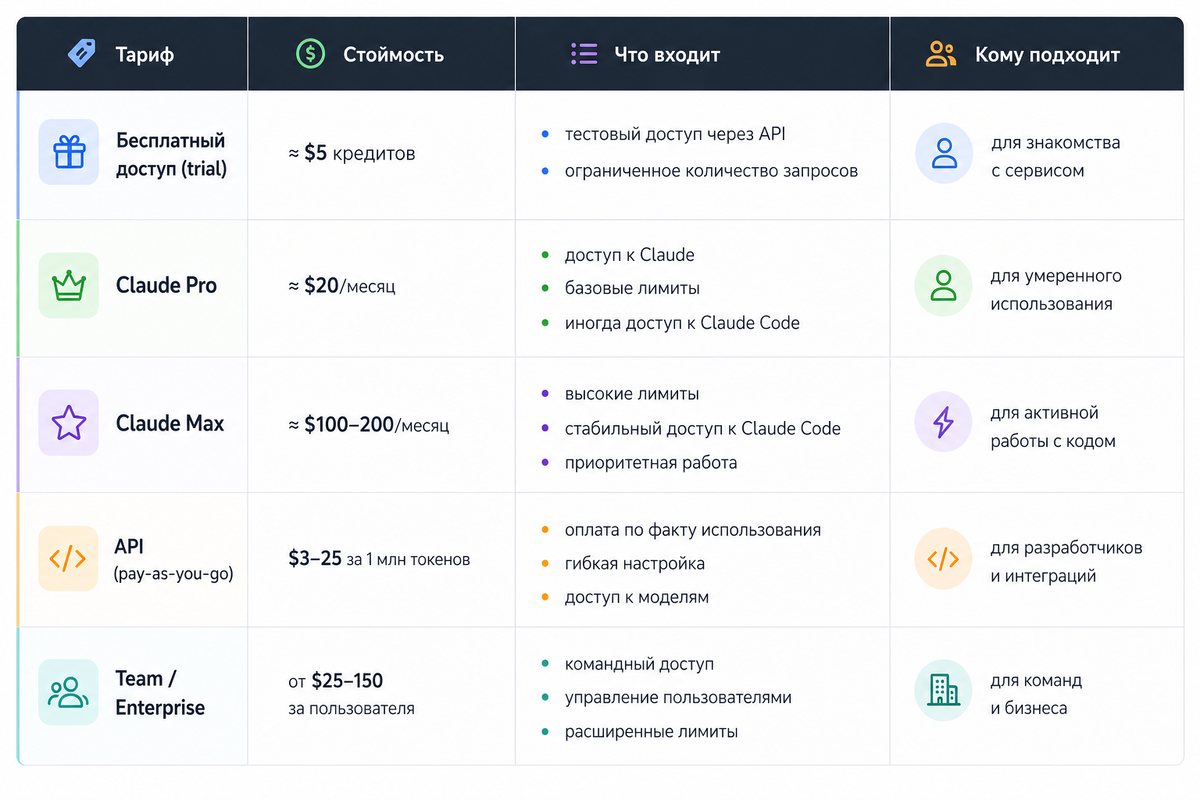Image resolution: width=1200 pixels, height=800 pixels.
Task: Click the dollar coin icon beside Стоимость
Action: 311,54
